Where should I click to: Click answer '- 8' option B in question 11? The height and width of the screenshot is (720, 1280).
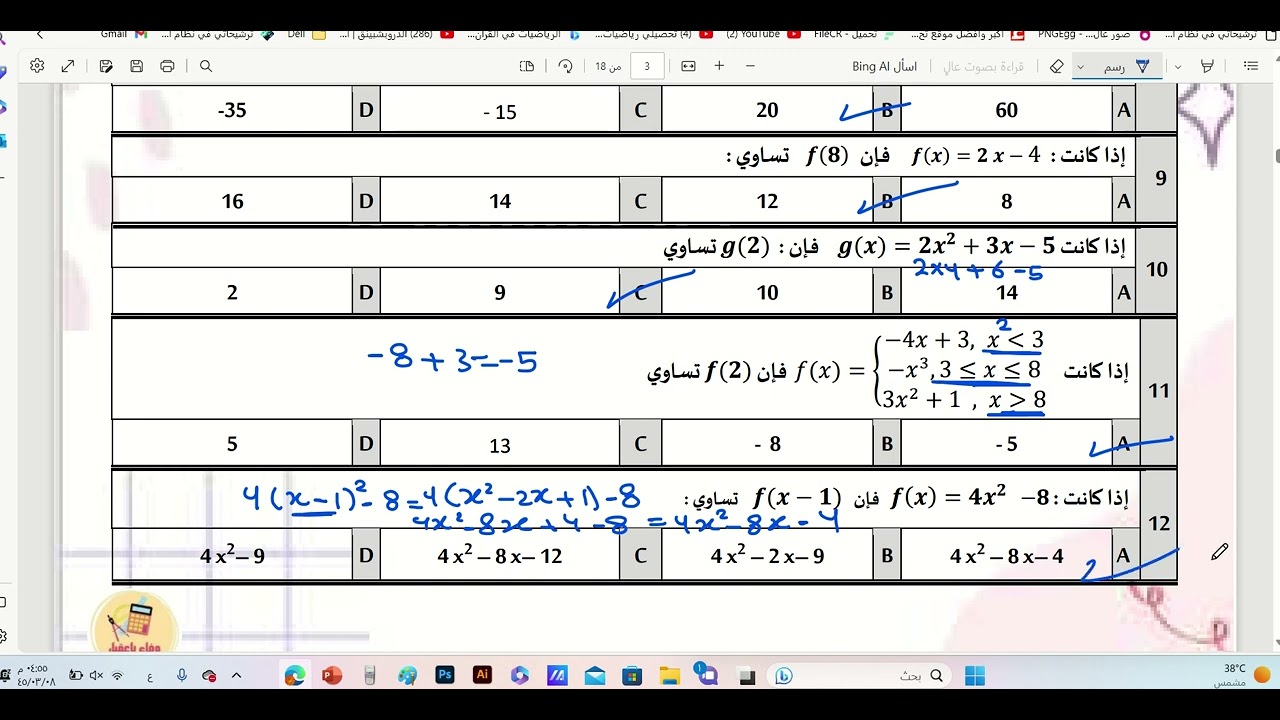[767, 443]
